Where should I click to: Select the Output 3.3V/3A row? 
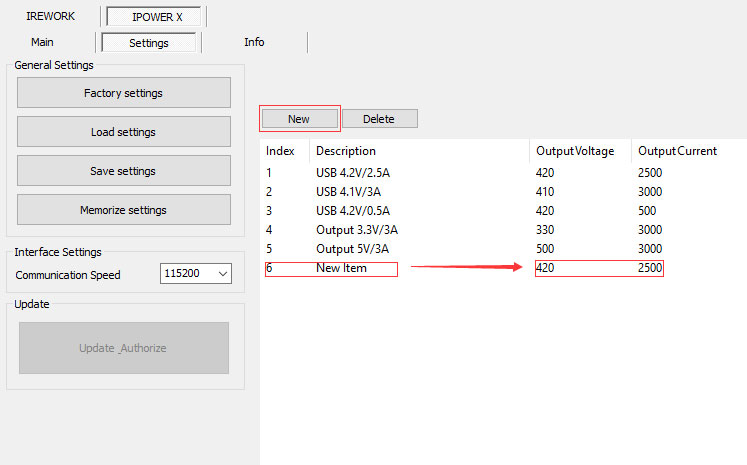tap(349, 230)
